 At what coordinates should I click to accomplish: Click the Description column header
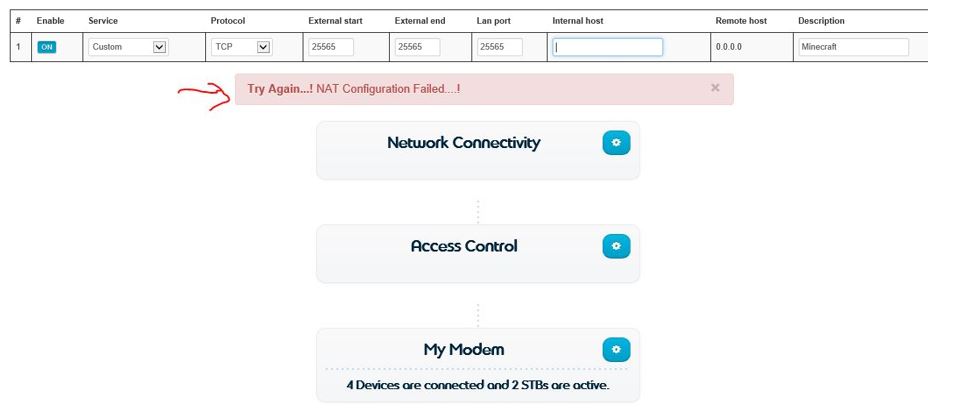coord(821,21)
